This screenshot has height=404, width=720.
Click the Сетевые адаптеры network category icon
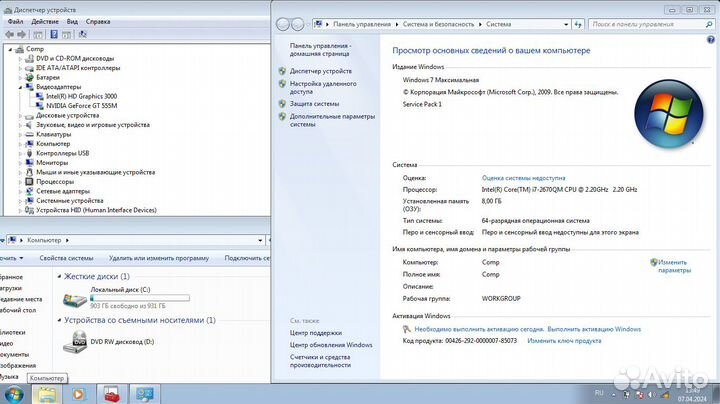(29, 191)
